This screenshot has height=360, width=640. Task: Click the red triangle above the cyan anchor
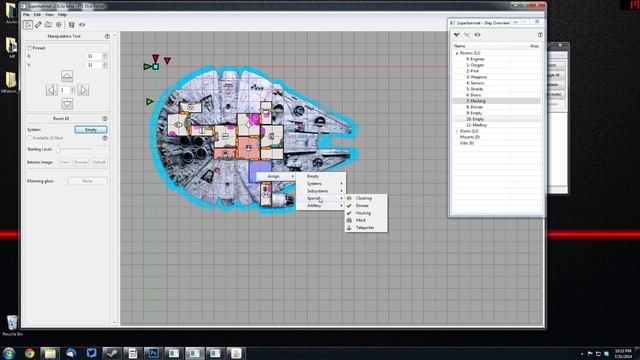point(156,58)
